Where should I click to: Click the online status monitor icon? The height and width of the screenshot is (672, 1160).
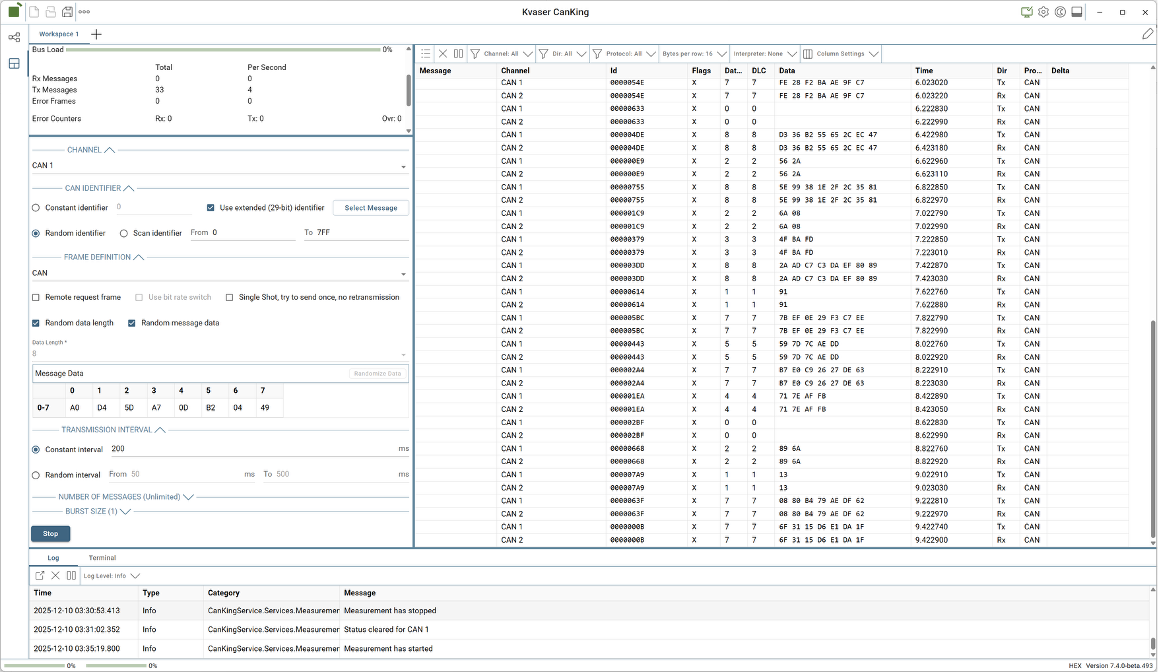[1026, 12]
